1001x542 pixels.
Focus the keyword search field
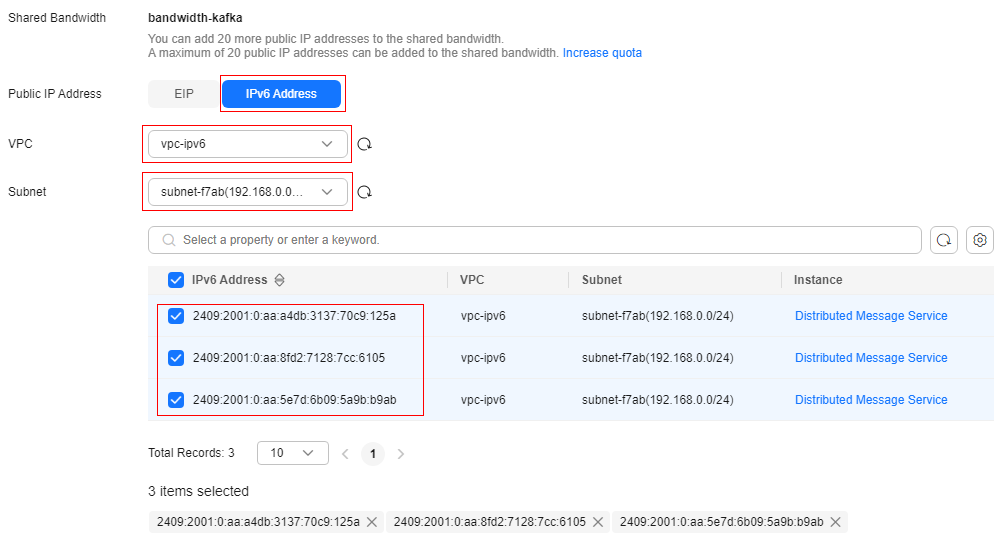[535, 240]
